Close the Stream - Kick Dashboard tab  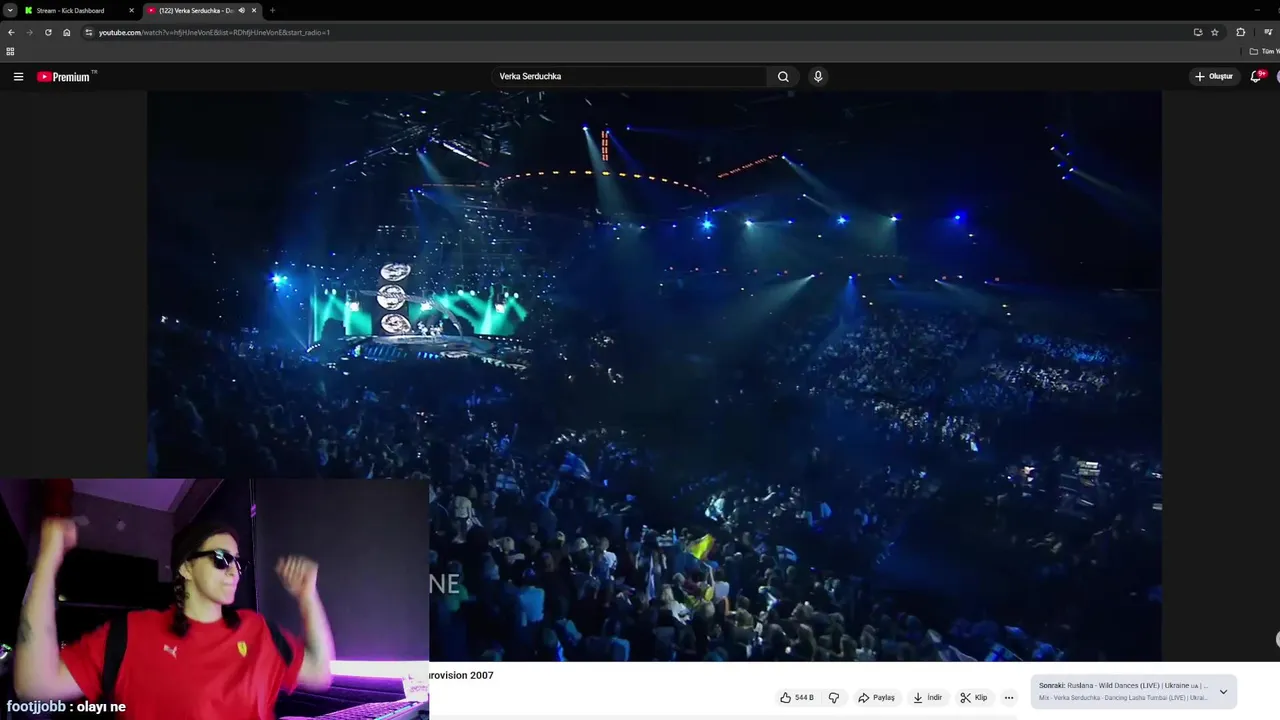pyautogui.click(x=131, y=10)
